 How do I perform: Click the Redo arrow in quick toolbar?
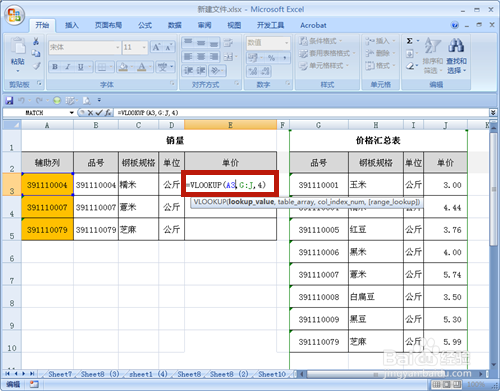point(39,100)
